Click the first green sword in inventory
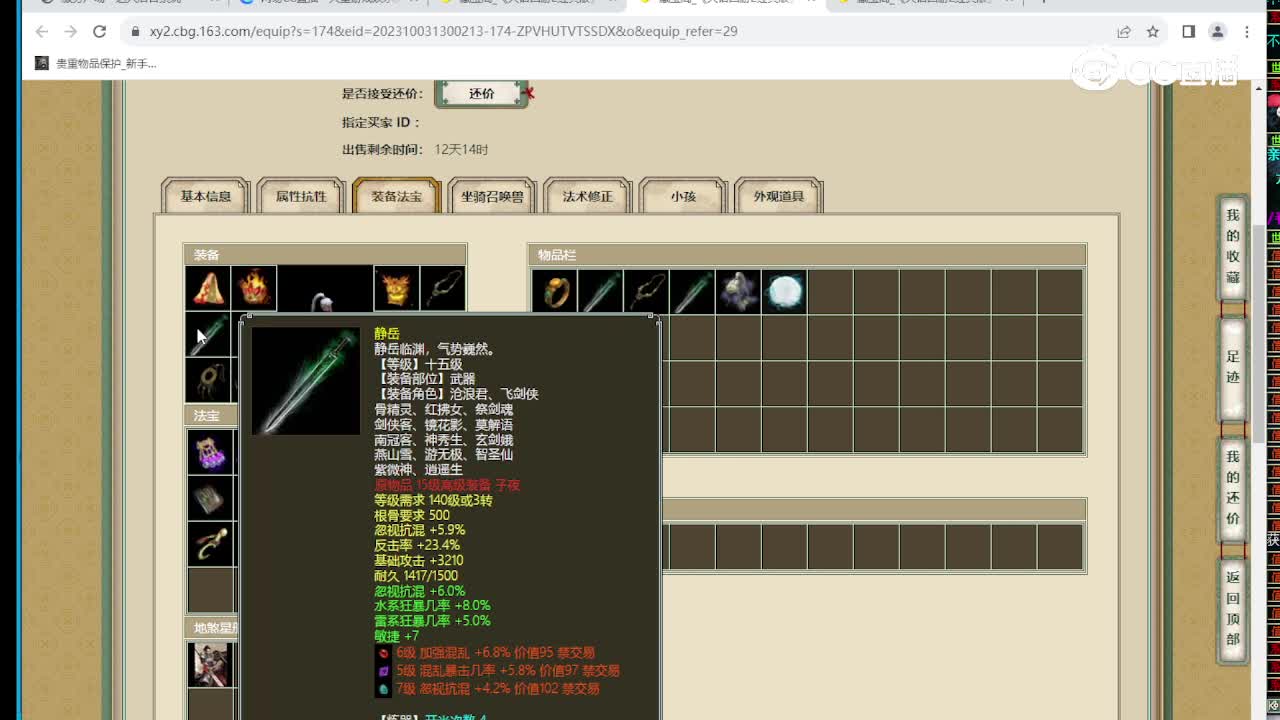The image size is (1280, 720). point(600,292)
